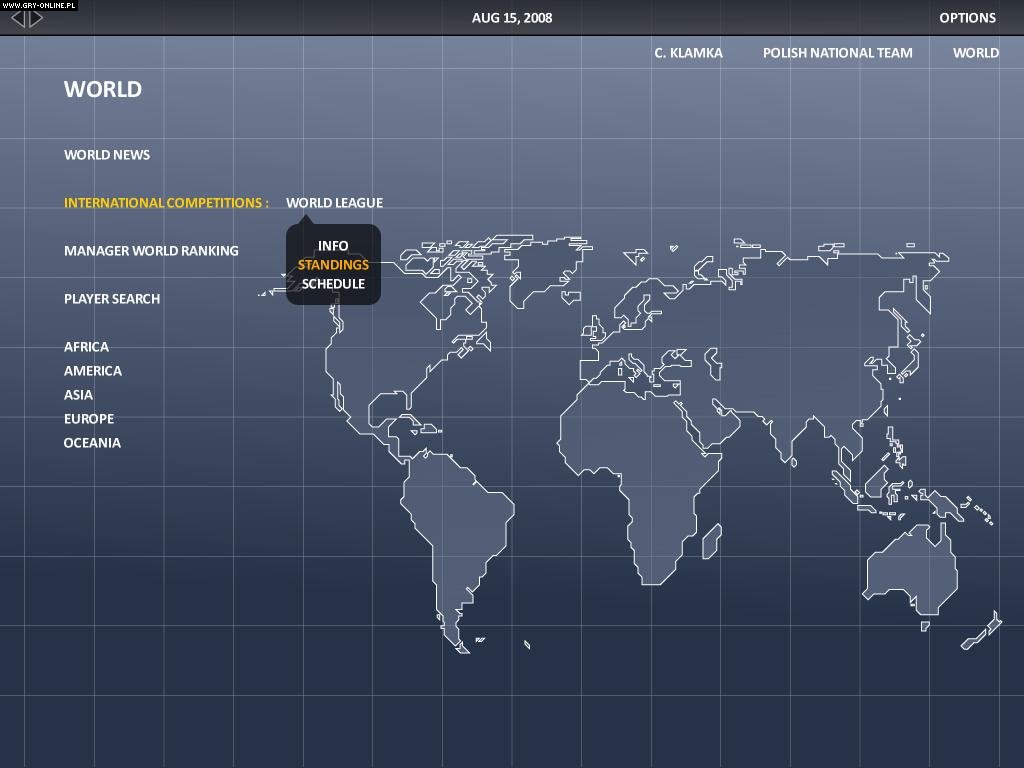
Task: Select Africa on the continent list
Action: pyautogui.click(x=85, y=346)
